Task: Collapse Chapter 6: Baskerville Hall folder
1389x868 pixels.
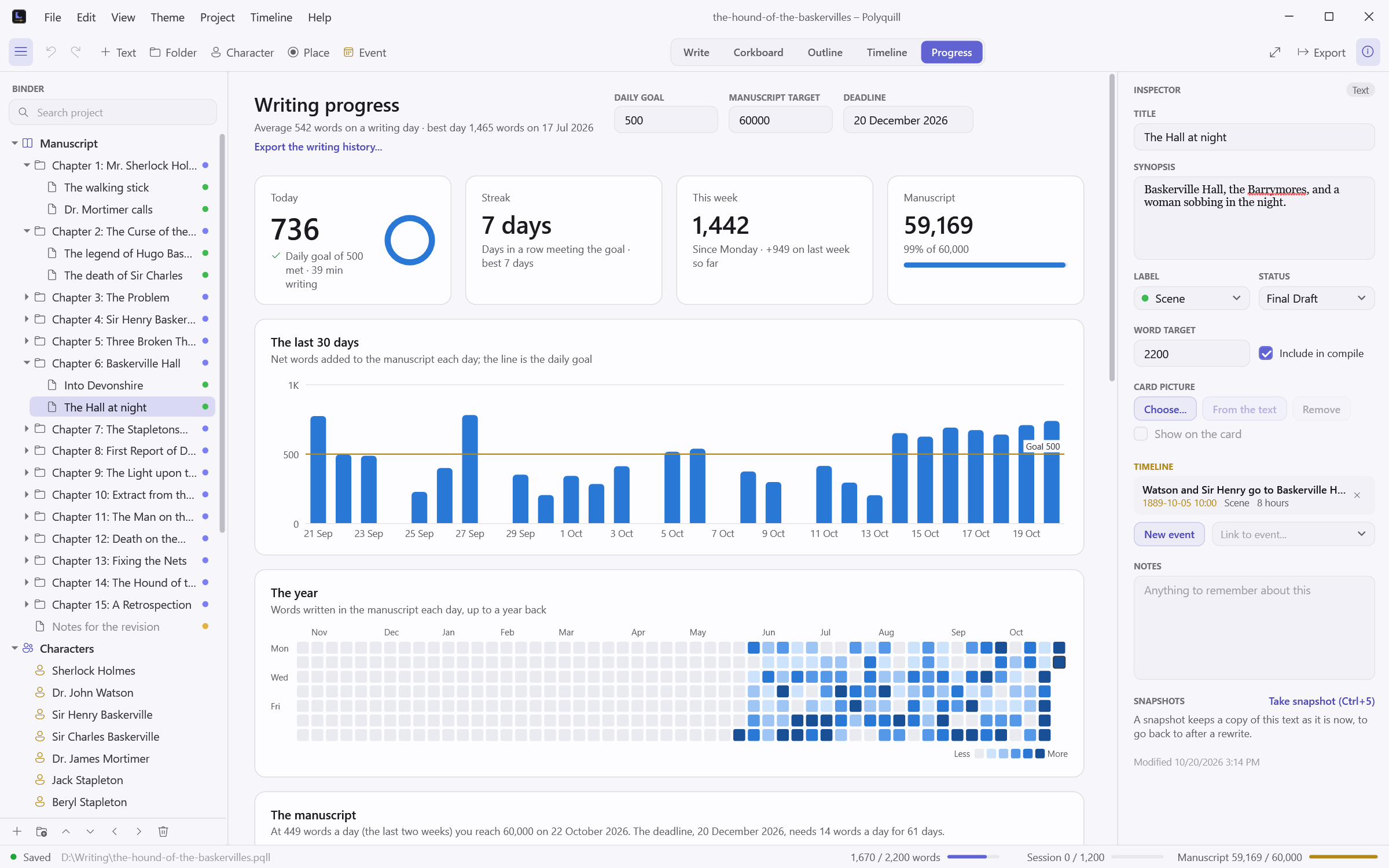Action: [x=27, y=363]
